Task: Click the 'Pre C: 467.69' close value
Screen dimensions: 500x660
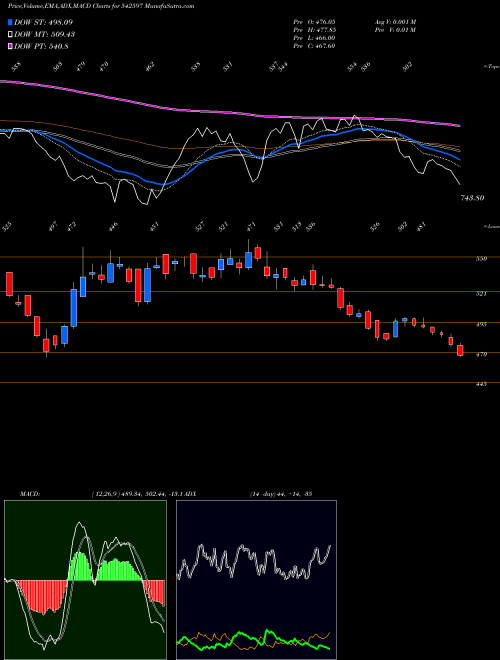Action: click(x=314, y=46)
